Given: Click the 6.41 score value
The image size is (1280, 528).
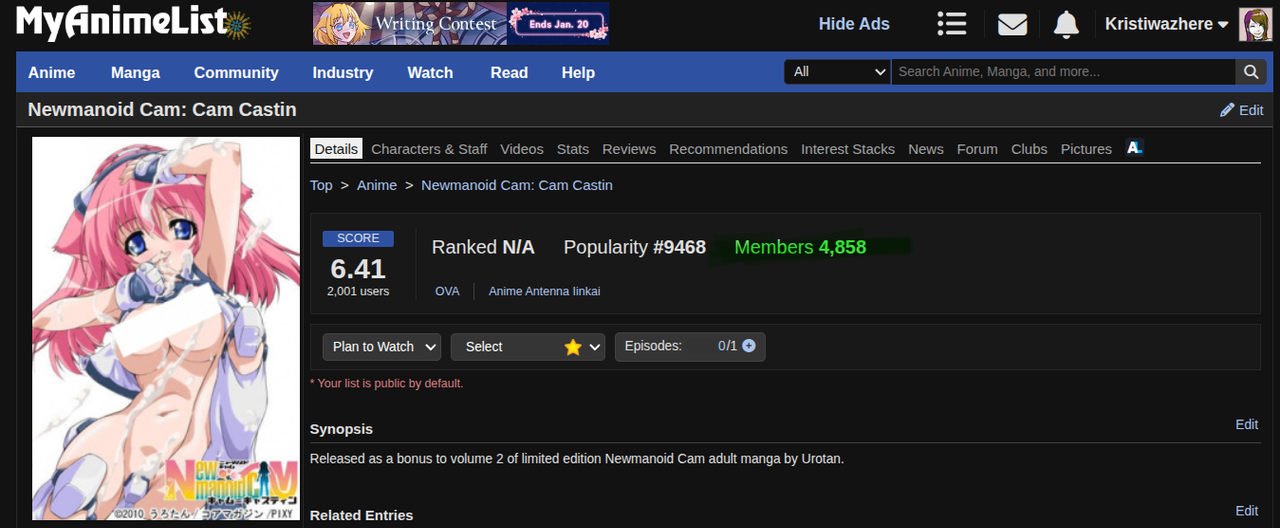Looking at the screenshot, I should click(x=358, y=269).
